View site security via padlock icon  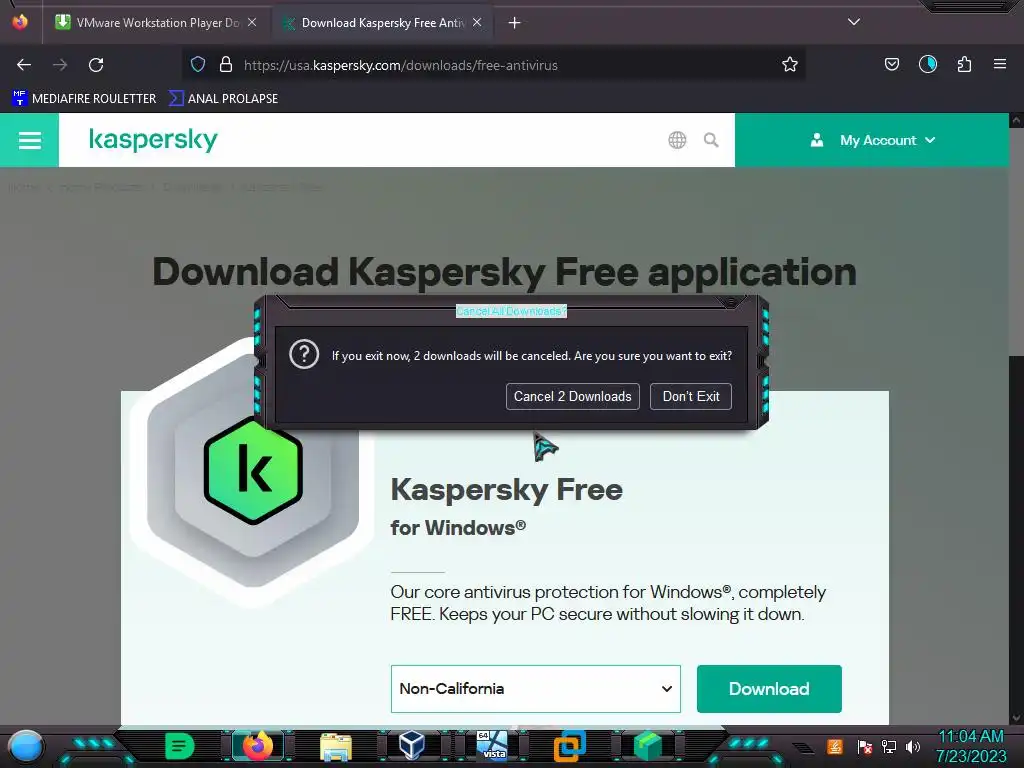(226, 65)
